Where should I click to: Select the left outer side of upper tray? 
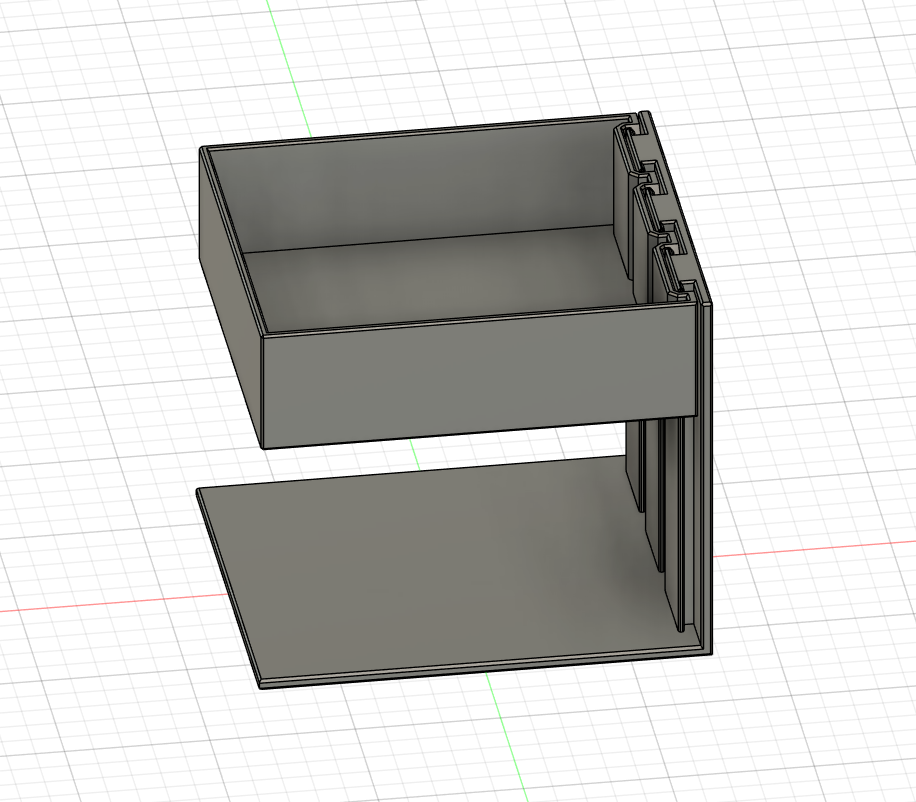click(230, 298)
